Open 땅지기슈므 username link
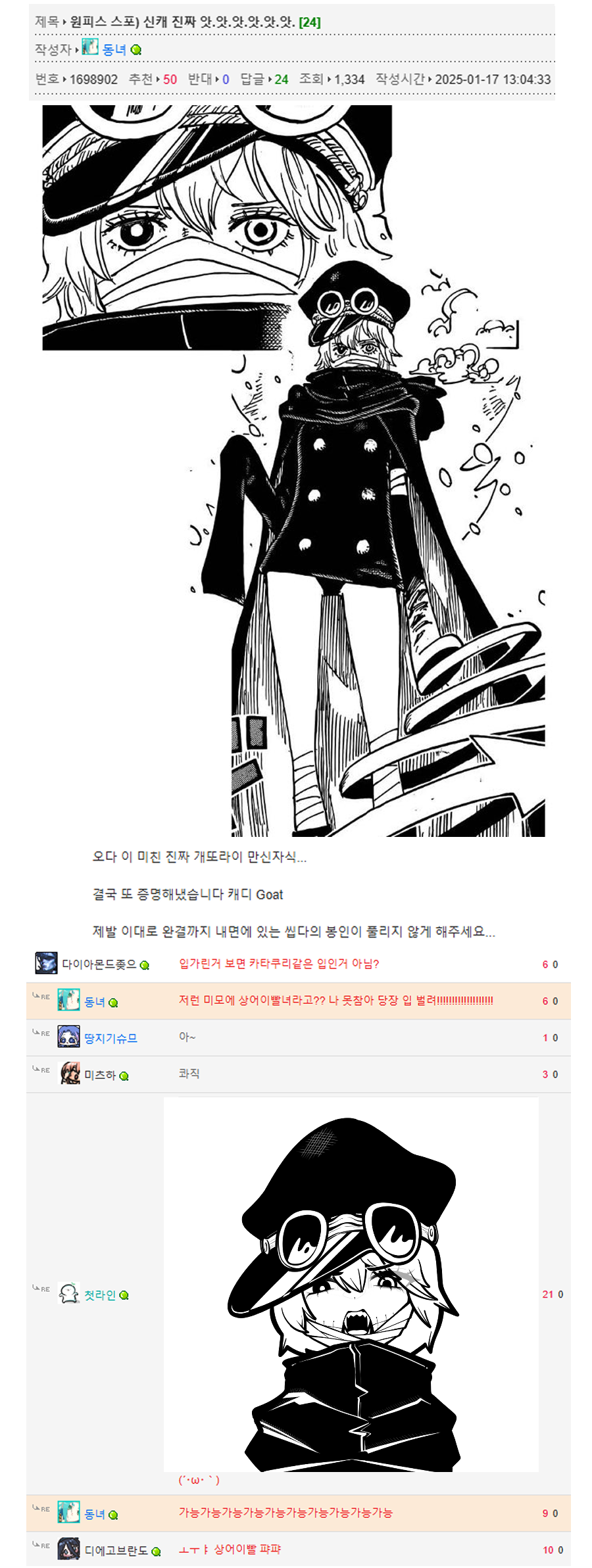This screenshot has width=592, height=1568. pyautogui.click(x=111, y=1038)
